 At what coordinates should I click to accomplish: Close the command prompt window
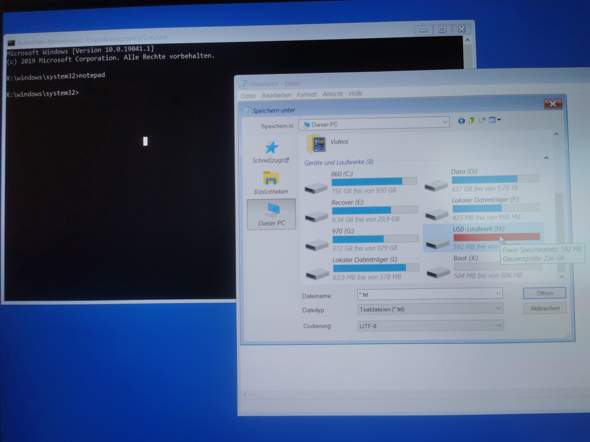tap(462, 29)
